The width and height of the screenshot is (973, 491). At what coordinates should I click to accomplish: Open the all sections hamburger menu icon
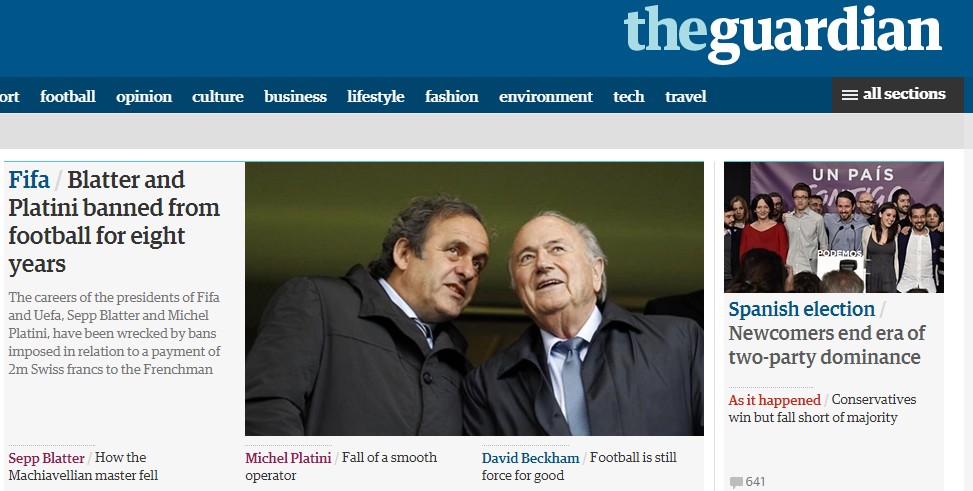click(x=850, y=95)
